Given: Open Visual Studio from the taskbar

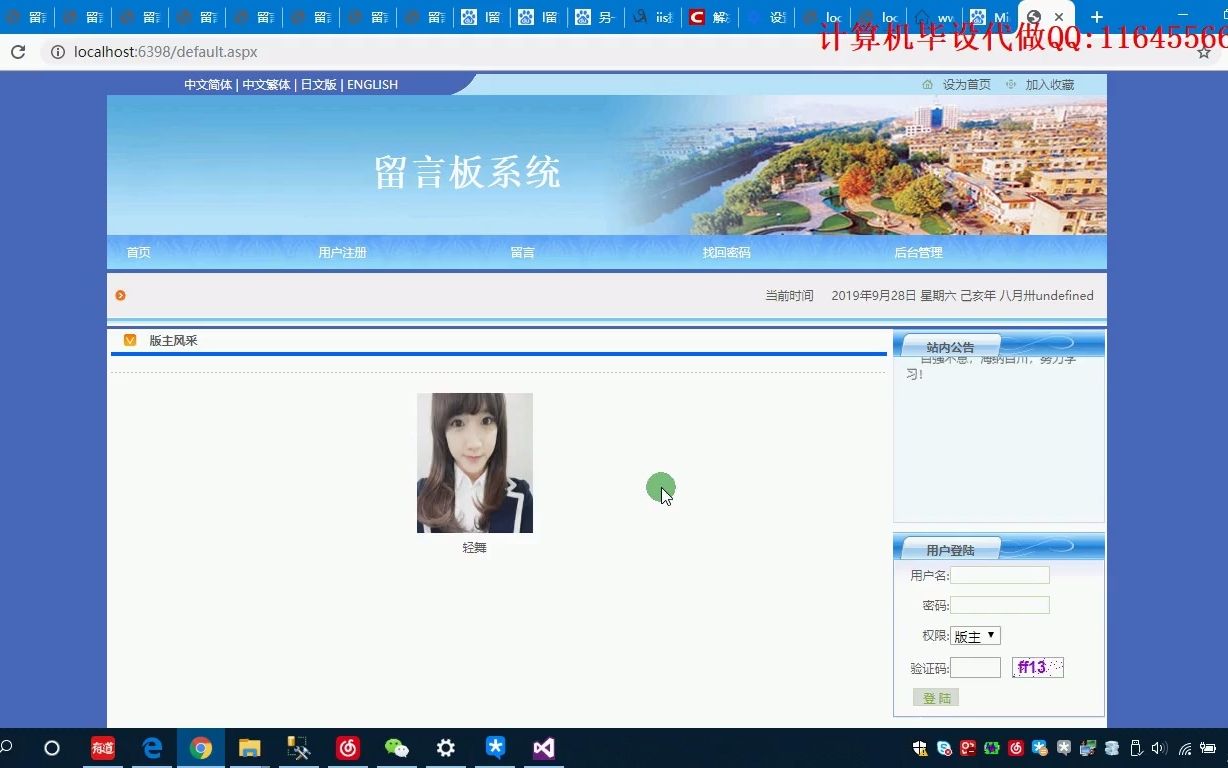Looking at the screenshot, I should click(x=543, y=748).
